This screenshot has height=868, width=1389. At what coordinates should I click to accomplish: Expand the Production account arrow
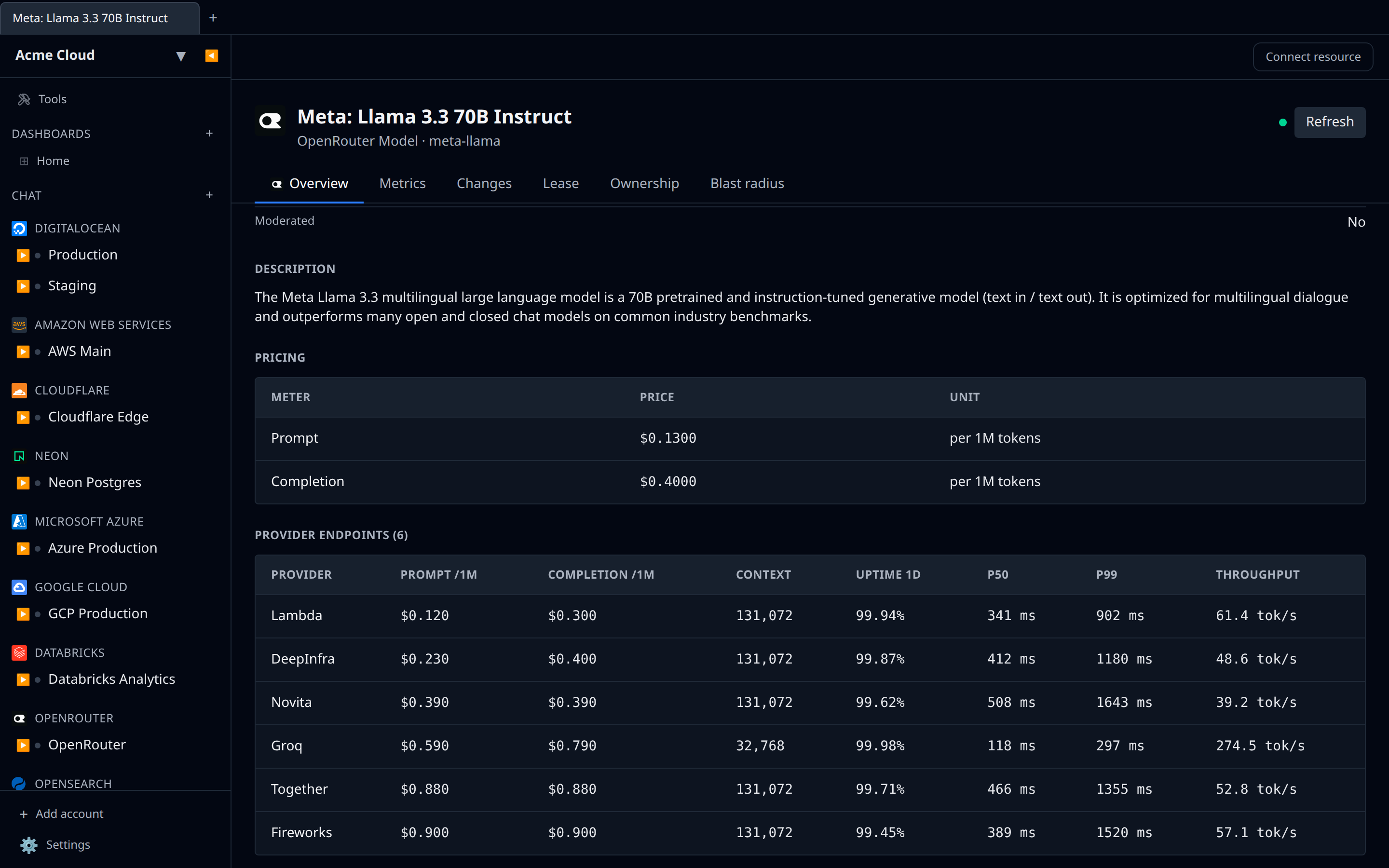(x=23, y=255)
